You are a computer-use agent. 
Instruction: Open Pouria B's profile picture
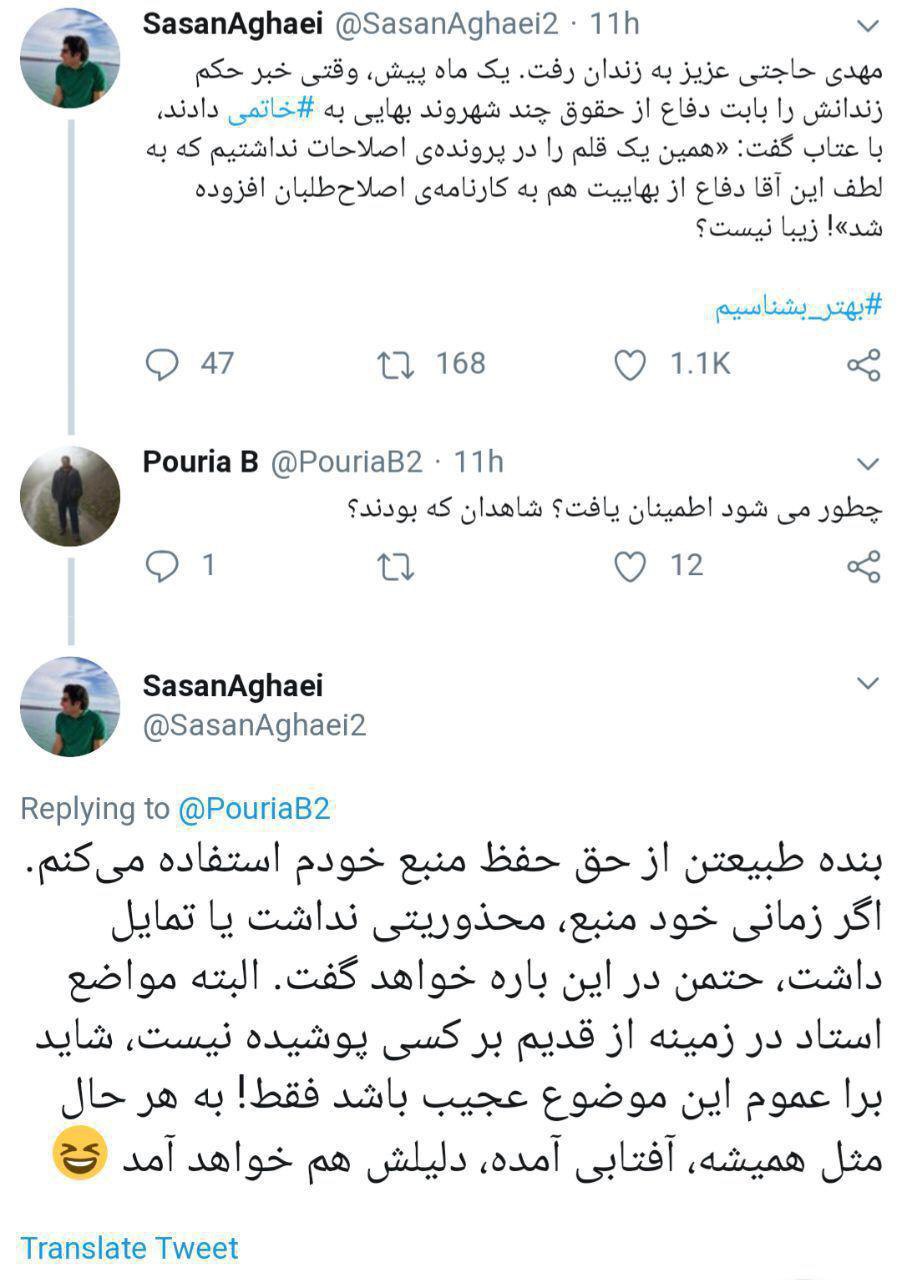click(x=70, y=496)
